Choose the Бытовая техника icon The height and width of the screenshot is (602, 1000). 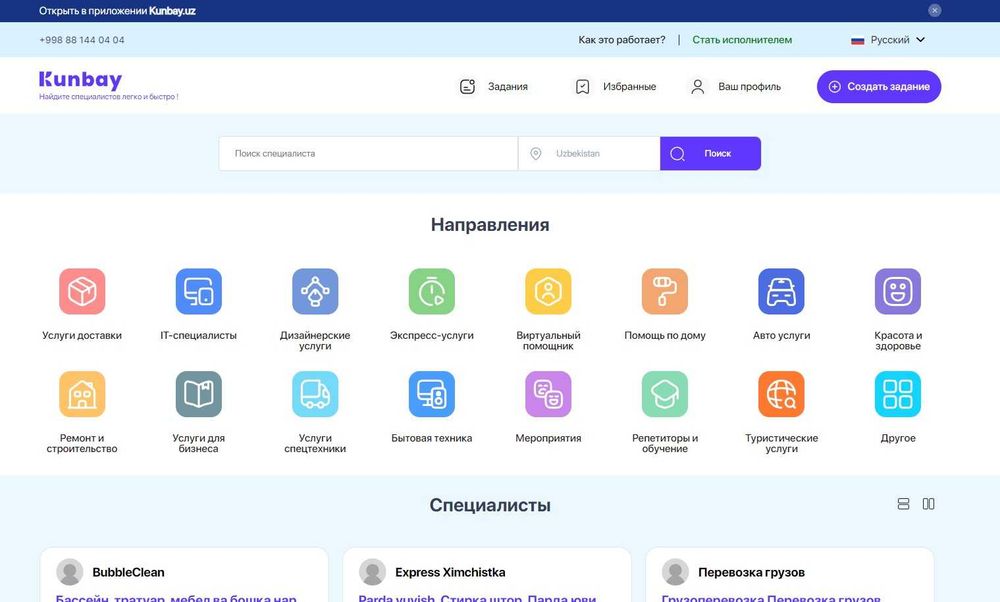click(432, 394)
